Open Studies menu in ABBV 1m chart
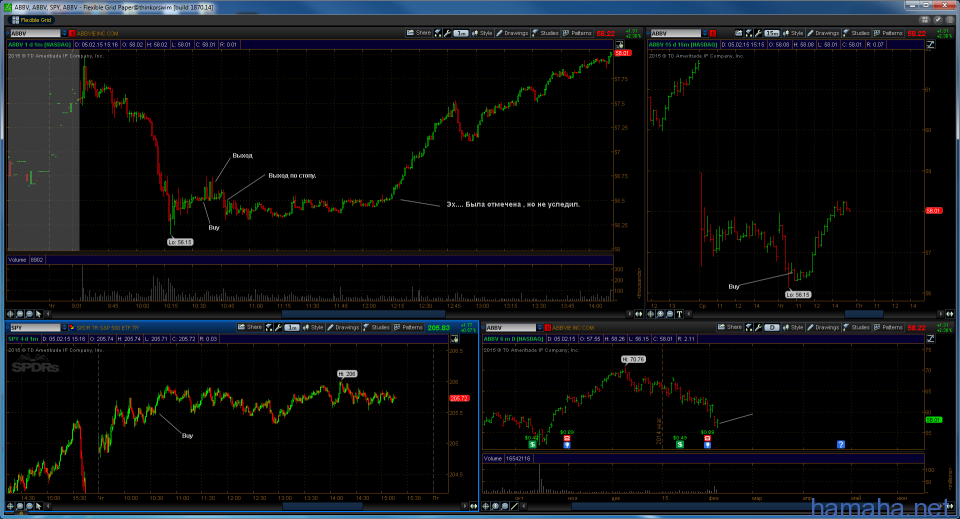Screen dimensions: 960x519 (x=546, y=33)
